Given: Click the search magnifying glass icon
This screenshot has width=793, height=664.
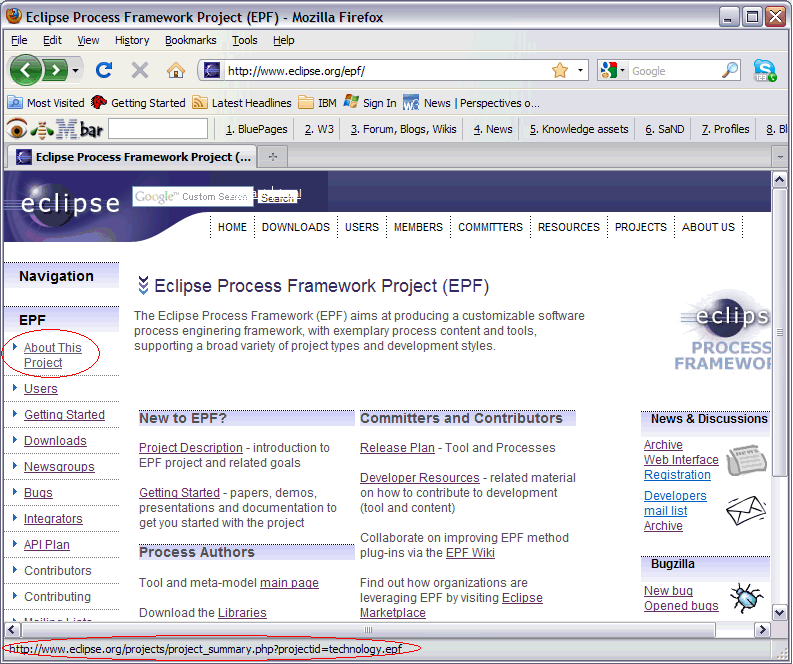Looking at the screenshot, I should point(731,70).
